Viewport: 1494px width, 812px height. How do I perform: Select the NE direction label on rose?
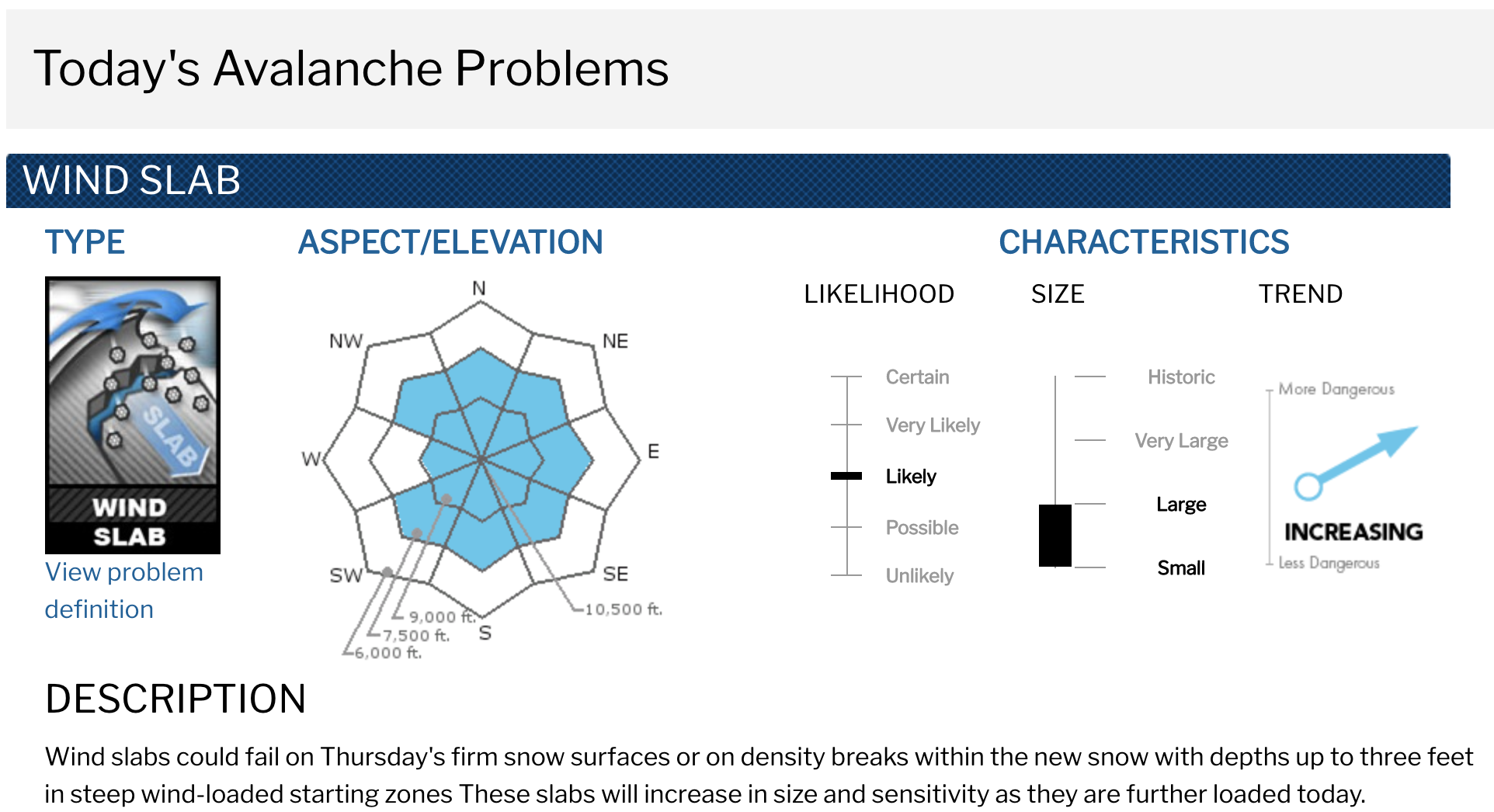pyautogui.click(x=615, y=341)
